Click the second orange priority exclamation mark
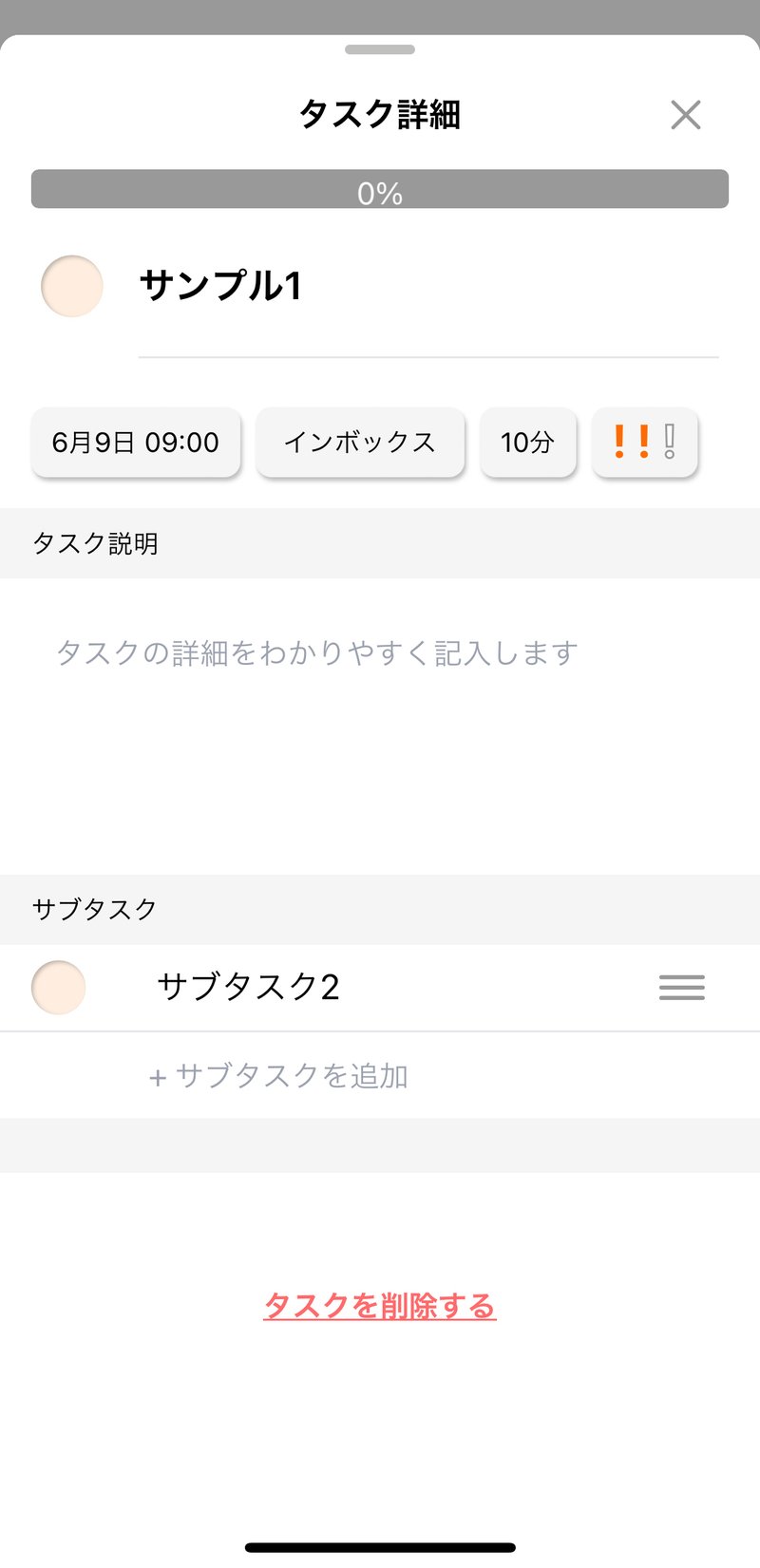Screen dimensions: 760x1568 point(644,442)
